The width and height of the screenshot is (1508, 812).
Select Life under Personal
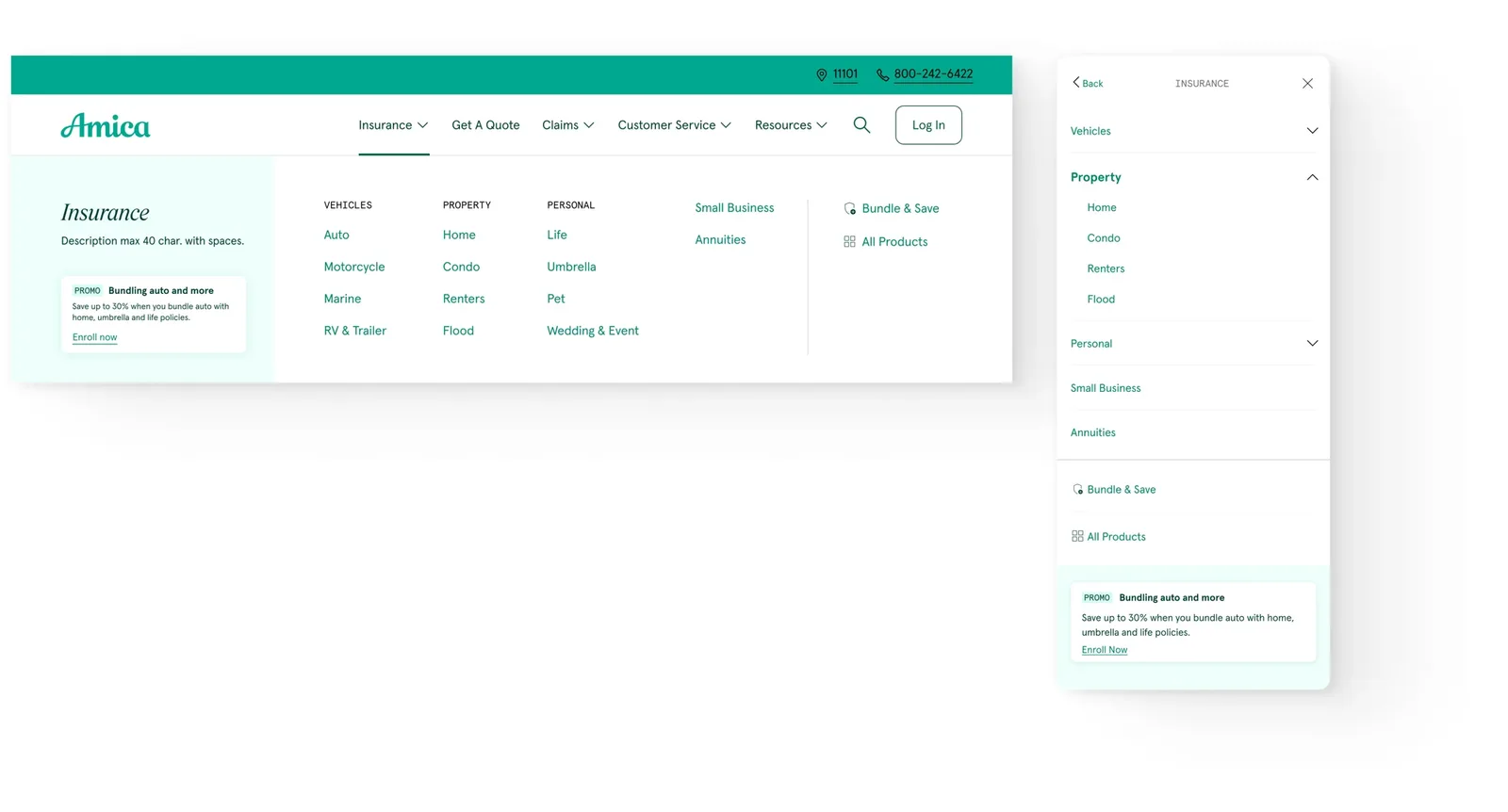pyautogui.click(x=557, y=235)
